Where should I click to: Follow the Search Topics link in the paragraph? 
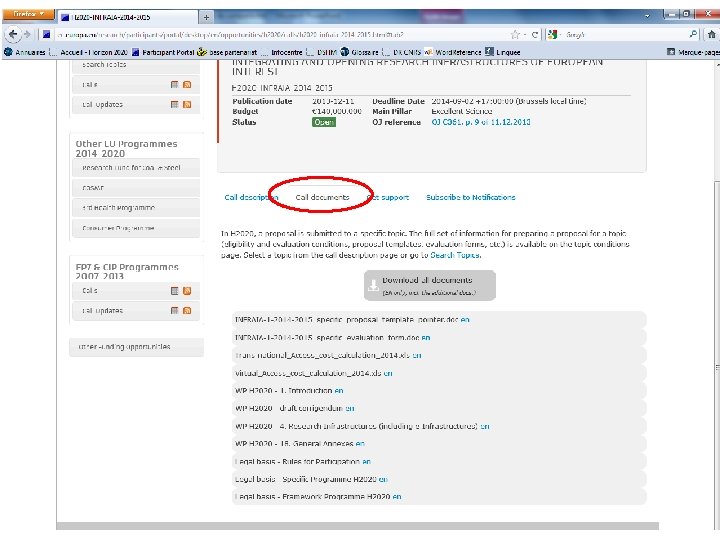(x=455, y=255)
